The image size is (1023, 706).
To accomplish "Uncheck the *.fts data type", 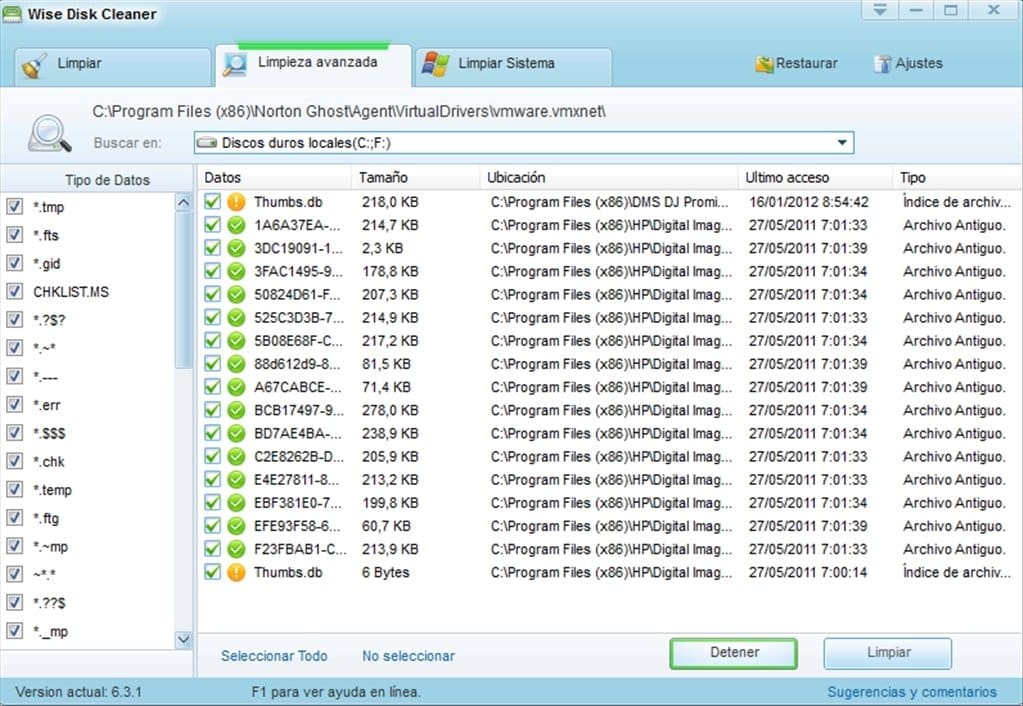I will tap(14, 235).
